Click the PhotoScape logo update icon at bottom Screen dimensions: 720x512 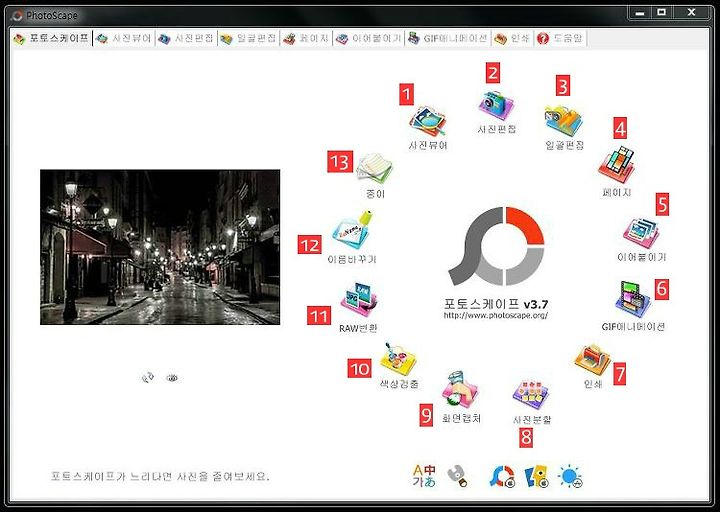click(x=502, y=477)
